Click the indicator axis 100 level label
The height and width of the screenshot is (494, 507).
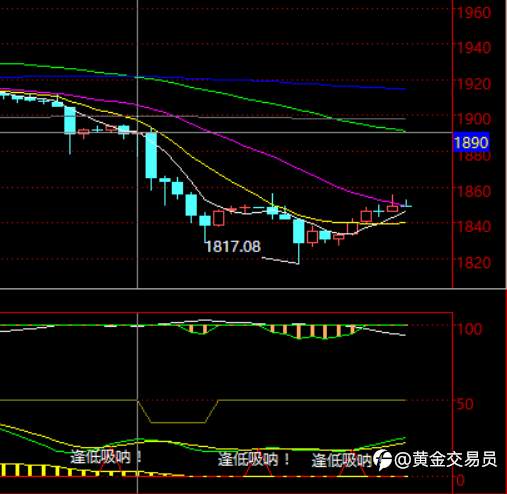click(470, 329)
